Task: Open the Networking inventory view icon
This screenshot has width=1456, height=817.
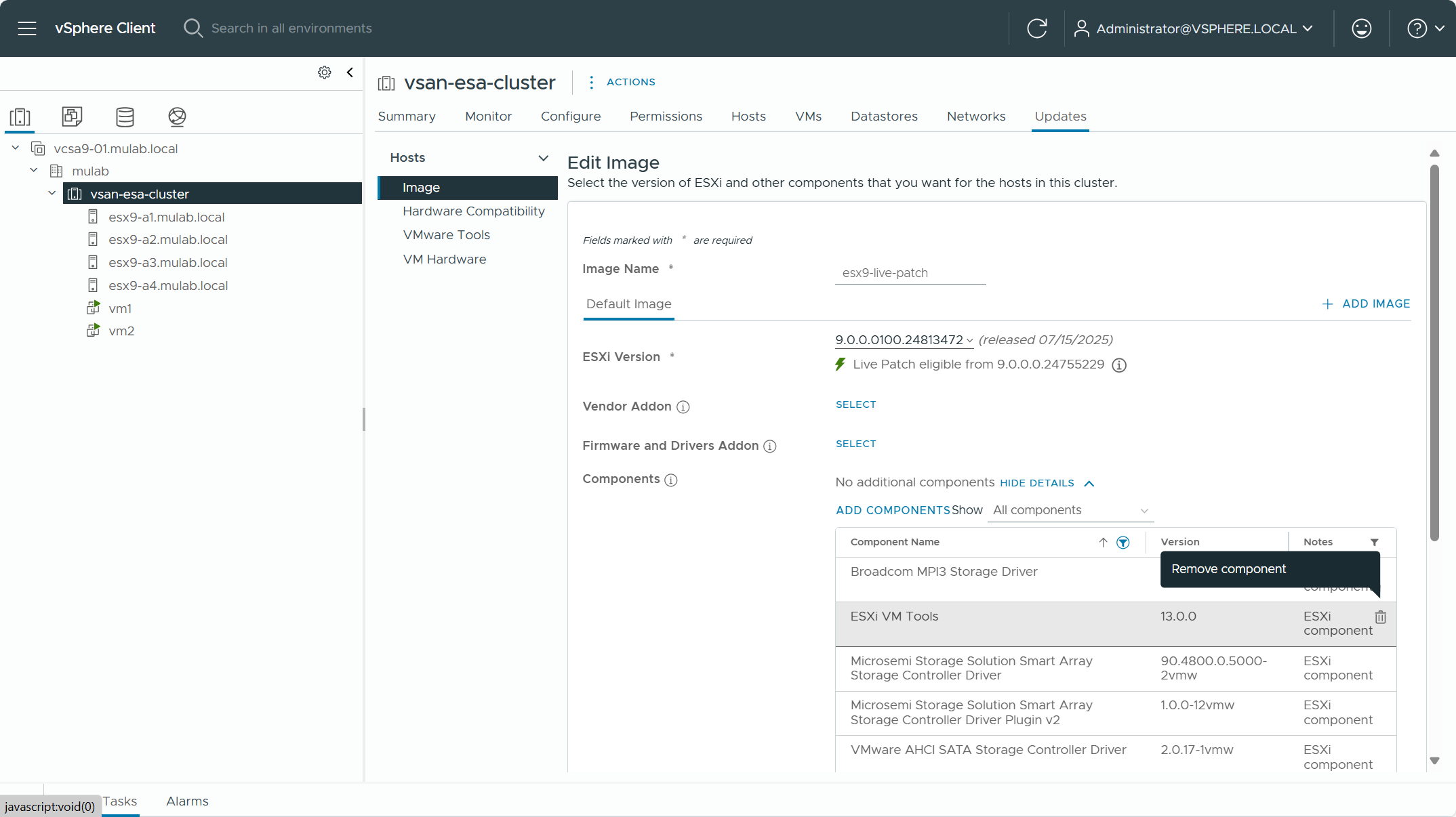Action: tap(177, 117)
